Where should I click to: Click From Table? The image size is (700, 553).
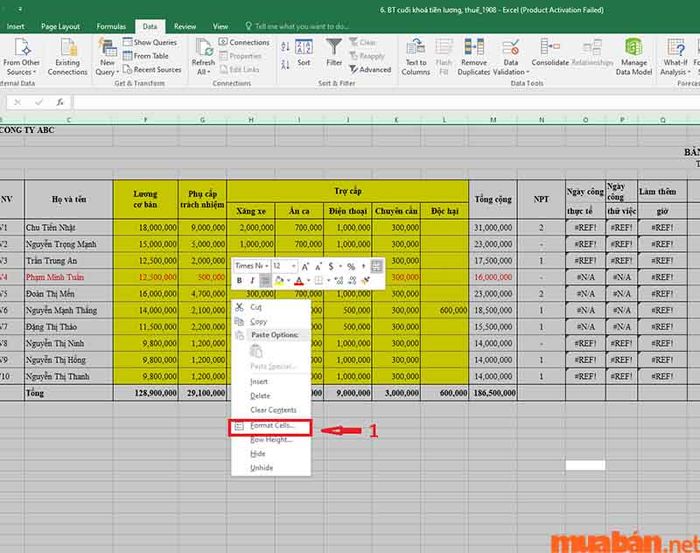[146, 56]
